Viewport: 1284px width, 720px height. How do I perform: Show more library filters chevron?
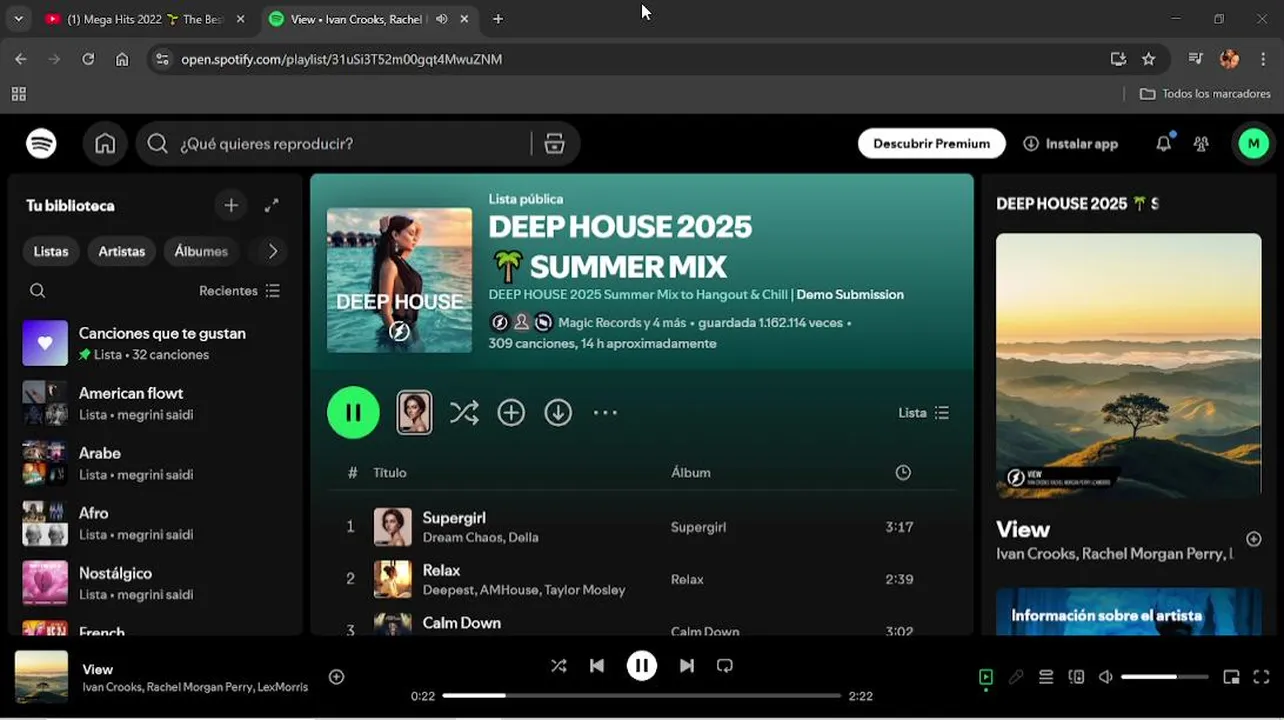point(272,251)
